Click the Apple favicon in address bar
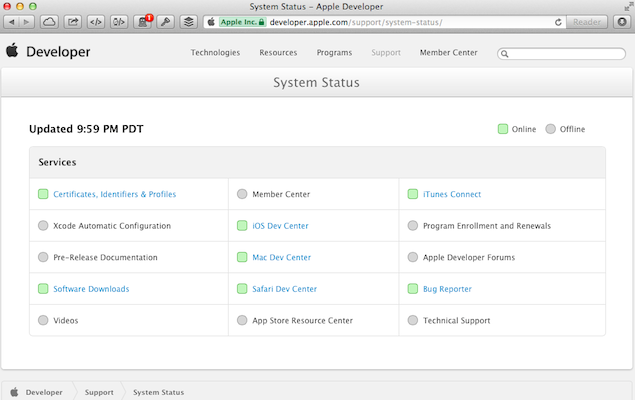Viewport: 635px width, 400px height. coord(211,22)
